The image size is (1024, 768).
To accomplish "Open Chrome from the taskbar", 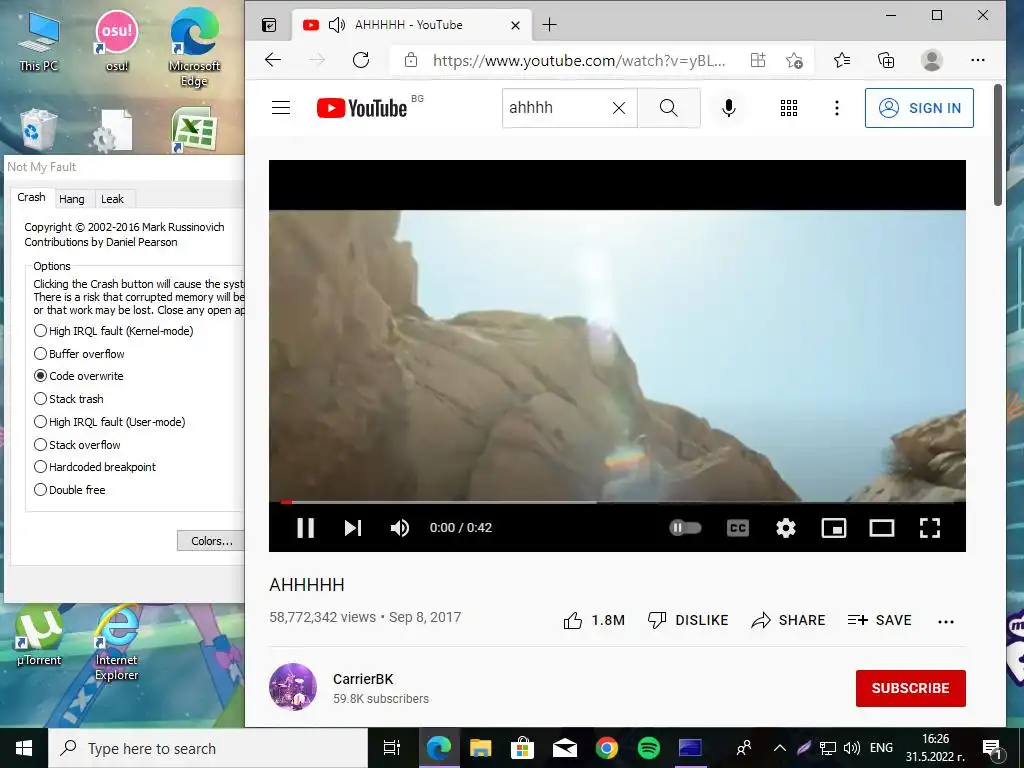I will [607, 748].
